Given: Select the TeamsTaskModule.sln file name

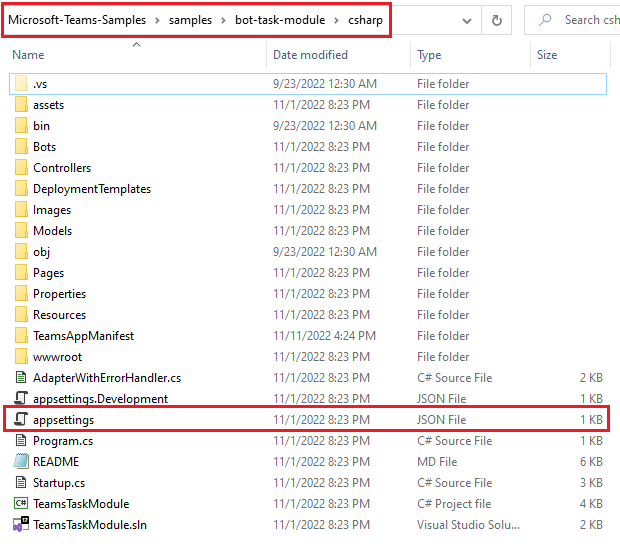Looking at the screenshot, I should 90,525.
